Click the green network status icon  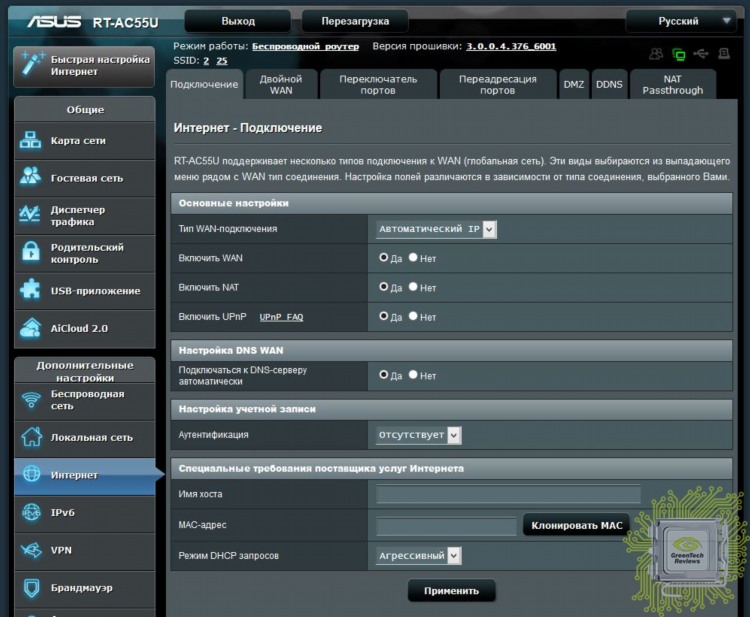[x=679, y=55]
